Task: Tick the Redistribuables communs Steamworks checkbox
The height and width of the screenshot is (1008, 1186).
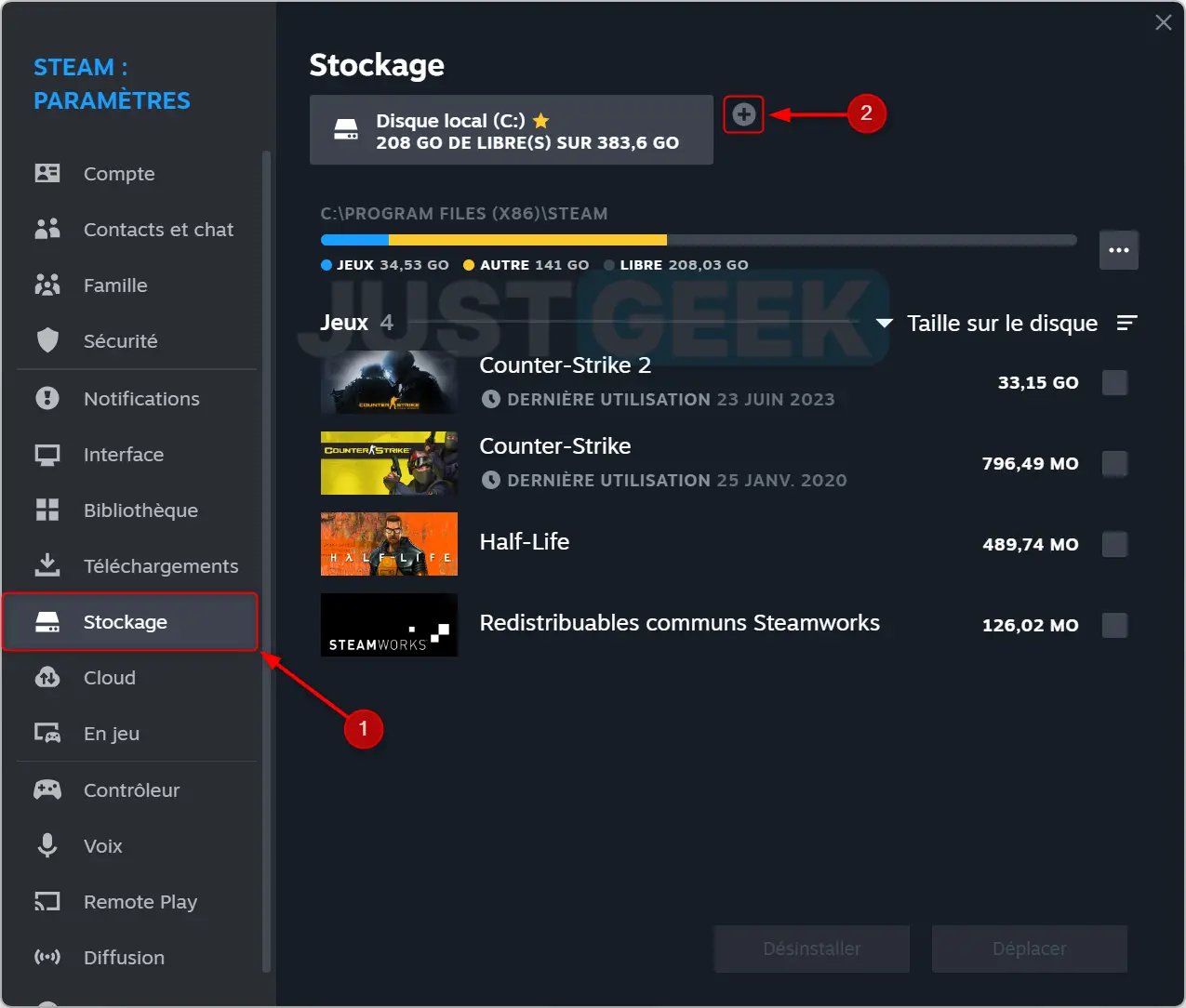Action: pos(1114,625)
